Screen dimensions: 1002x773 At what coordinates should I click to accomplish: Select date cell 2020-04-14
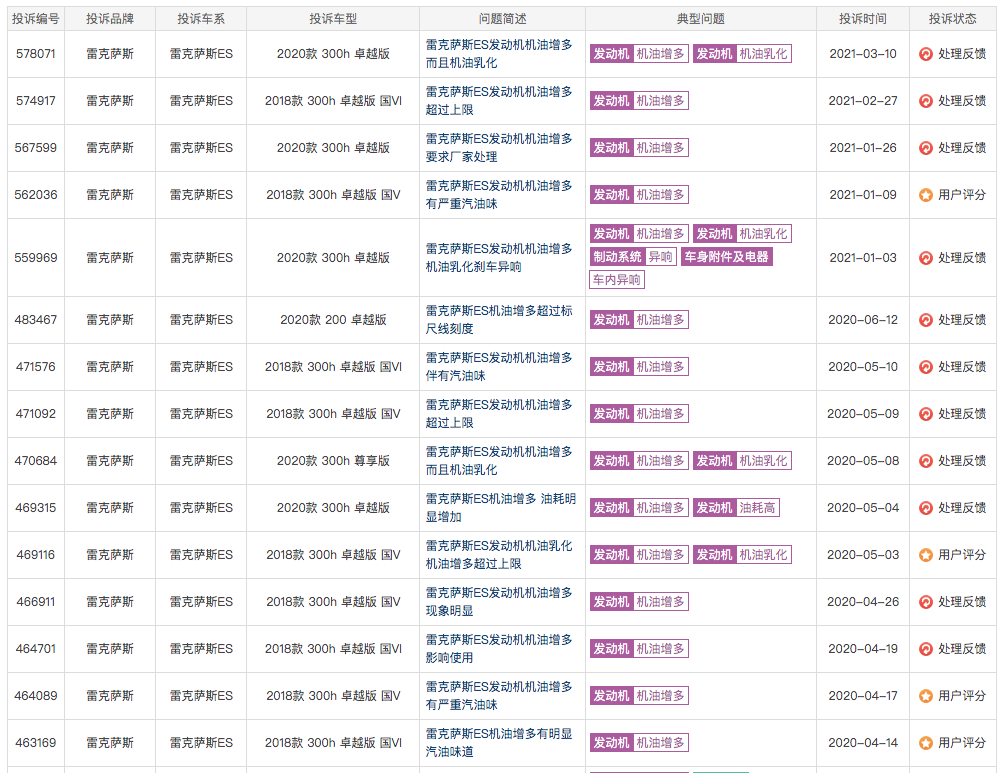pyautogui.click(x=863, y=743)
